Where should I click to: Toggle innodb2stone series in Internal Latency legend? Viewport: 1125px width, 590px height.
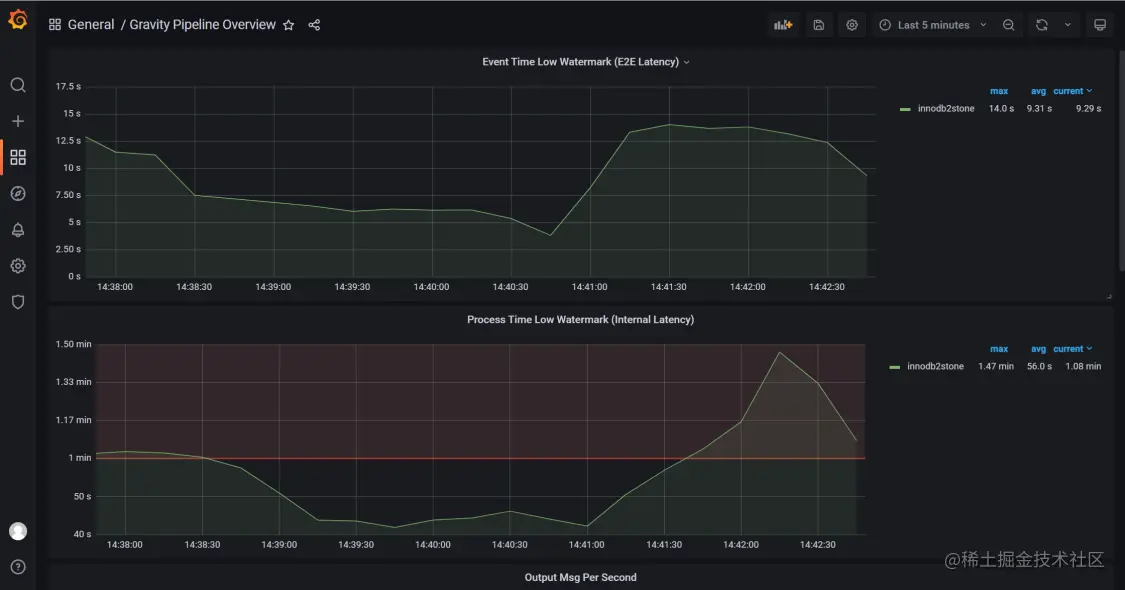tap(935, 366)
